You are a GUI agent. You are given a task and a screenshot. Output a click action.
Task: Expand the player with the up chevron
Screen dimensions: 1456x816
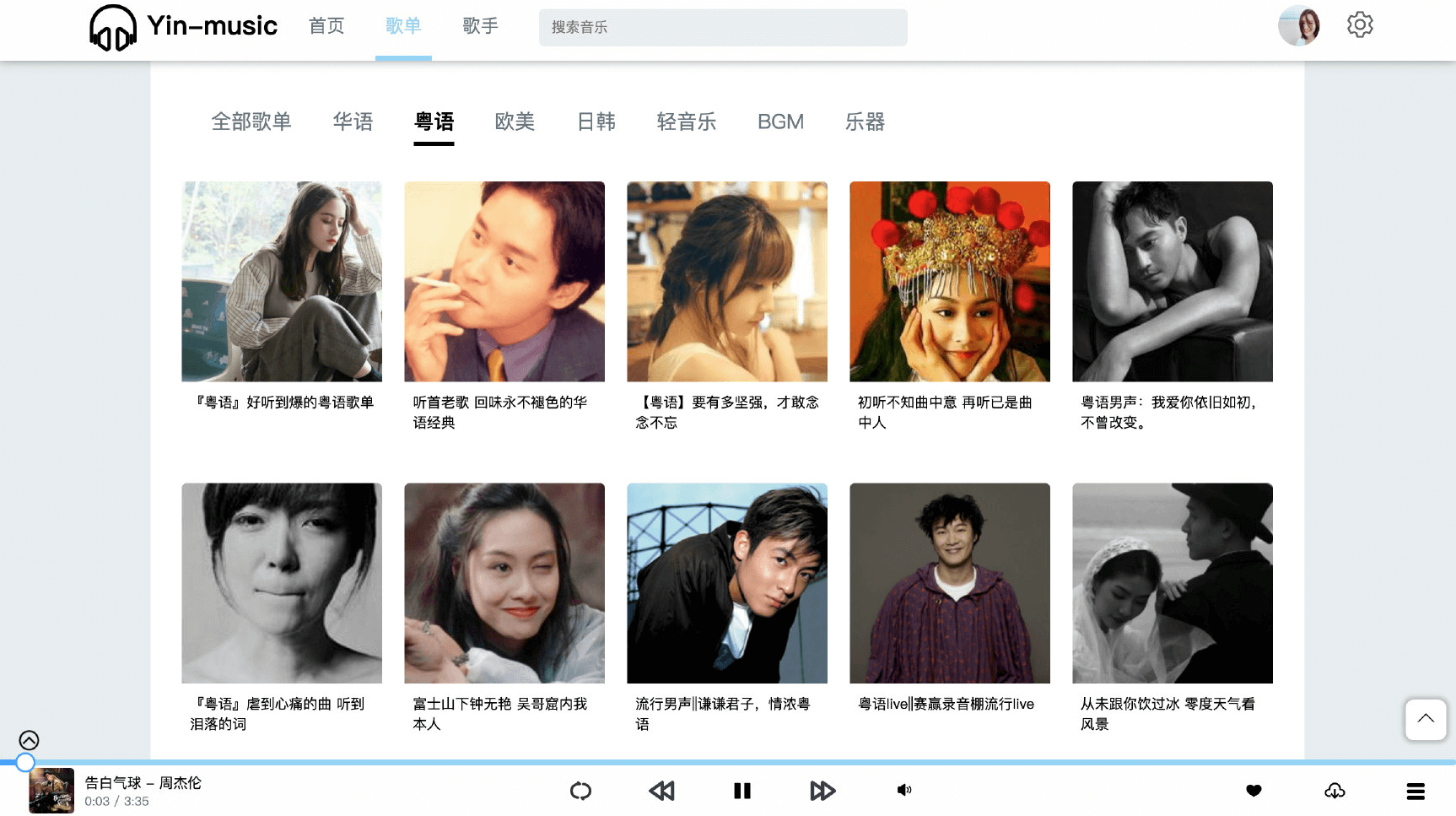point(29,740)
